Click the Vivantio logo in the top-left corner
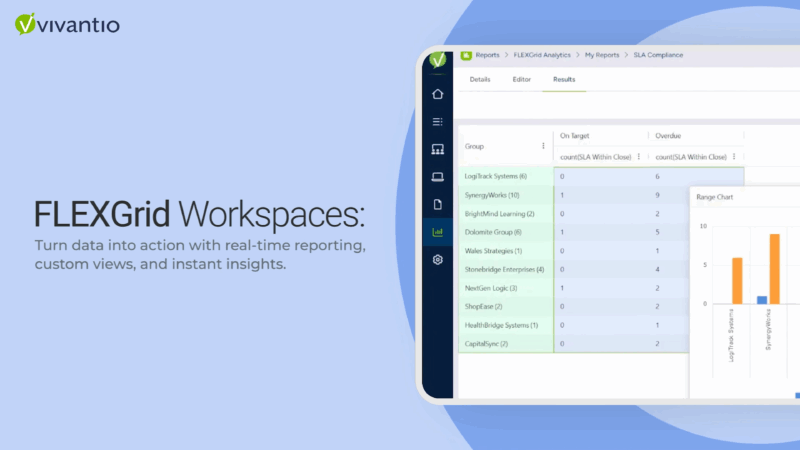The width and height of the screenshot is (800, 450). click(x=67, y=24)
